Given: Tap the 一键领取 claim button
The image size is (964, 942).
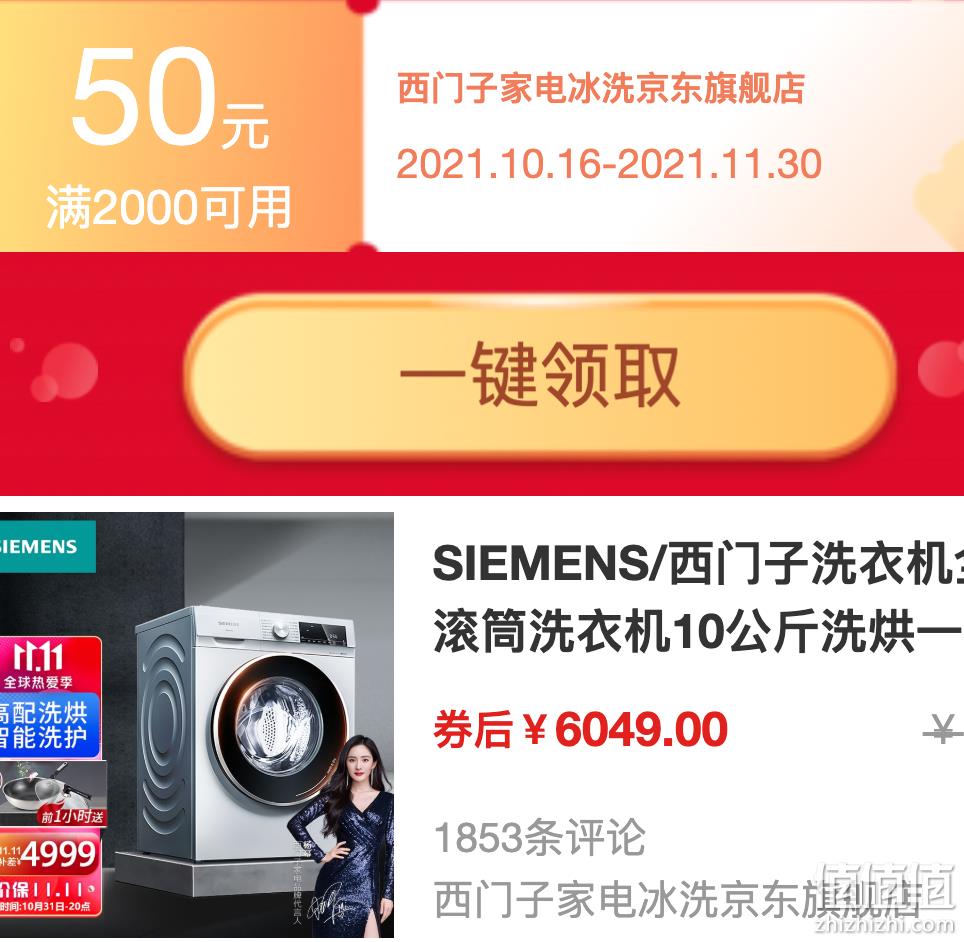Looking at the screenshot, I should [x=540, y=376].
